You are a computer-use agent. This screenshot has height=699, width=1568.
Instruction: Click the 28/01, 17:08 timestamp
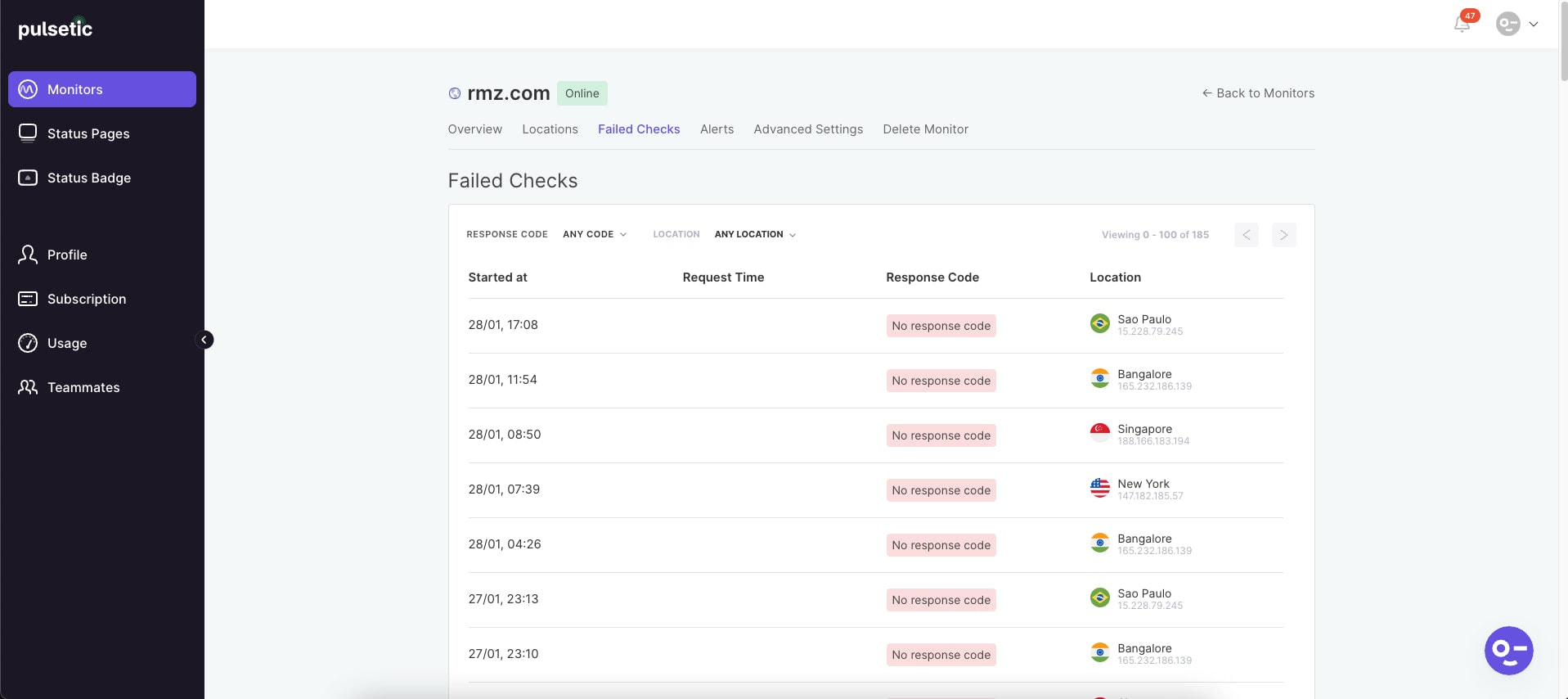pos(503,325)
